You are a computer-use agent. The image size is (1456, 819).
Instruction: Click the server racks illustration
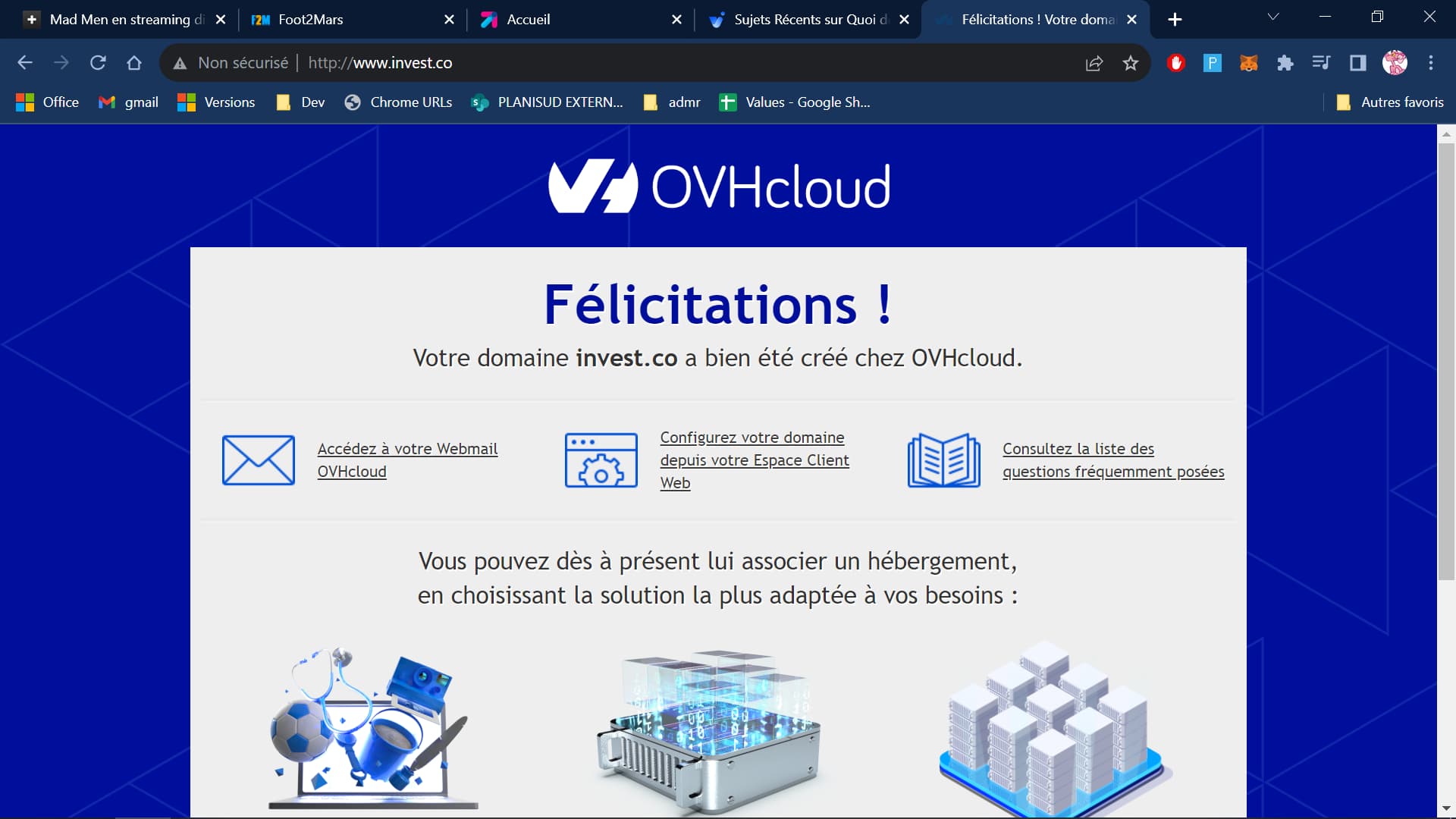(x=1054, y=728)
